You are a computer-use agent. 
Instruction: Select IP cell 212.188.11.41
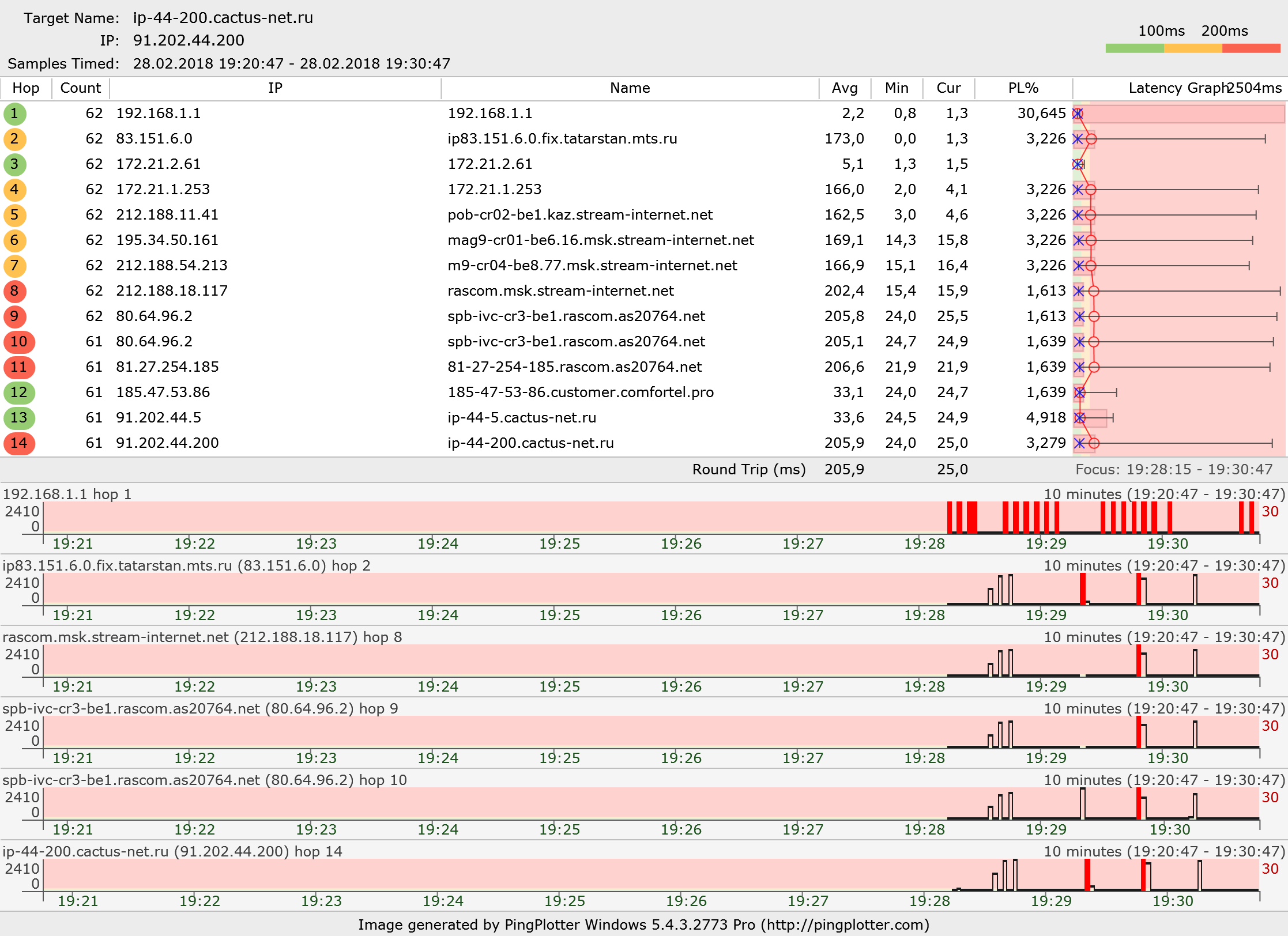click(167, 215)
